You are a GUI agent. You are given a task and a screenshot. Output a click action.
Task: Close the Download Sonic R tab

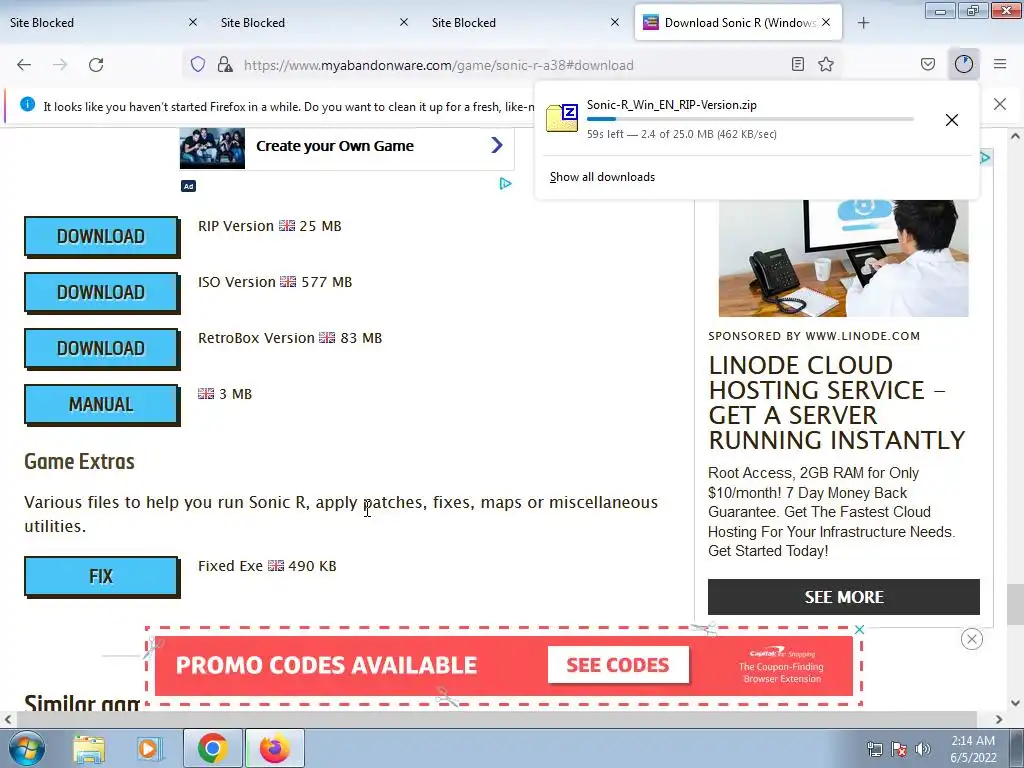(x=826, y=22)
